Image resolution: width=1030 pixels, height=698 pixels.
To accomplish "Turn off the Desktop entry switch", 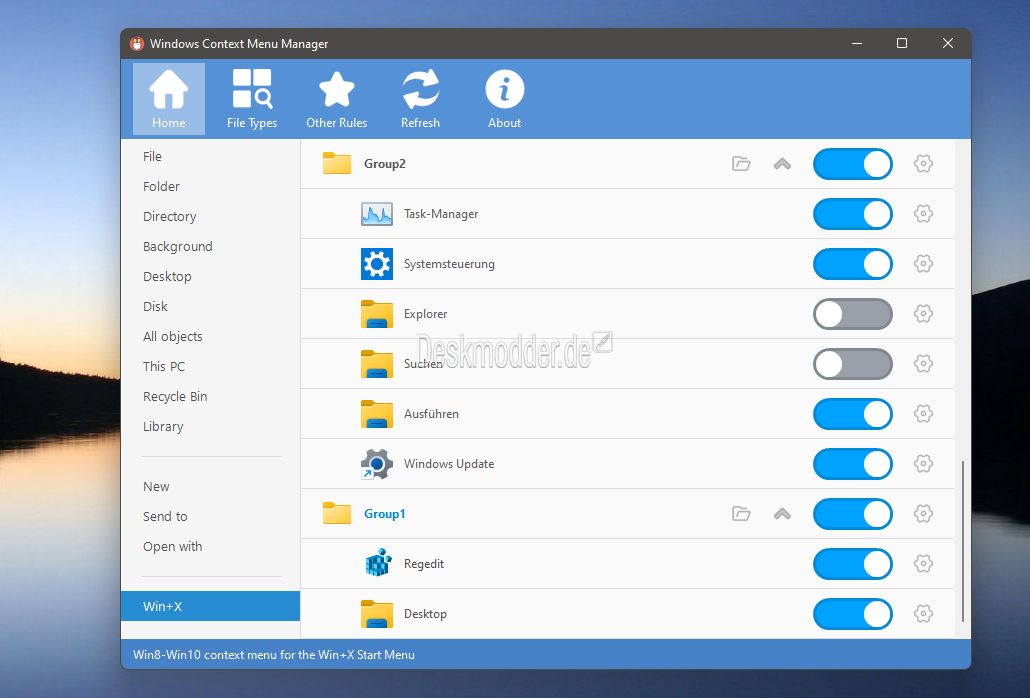I will [x=853, y=614].
